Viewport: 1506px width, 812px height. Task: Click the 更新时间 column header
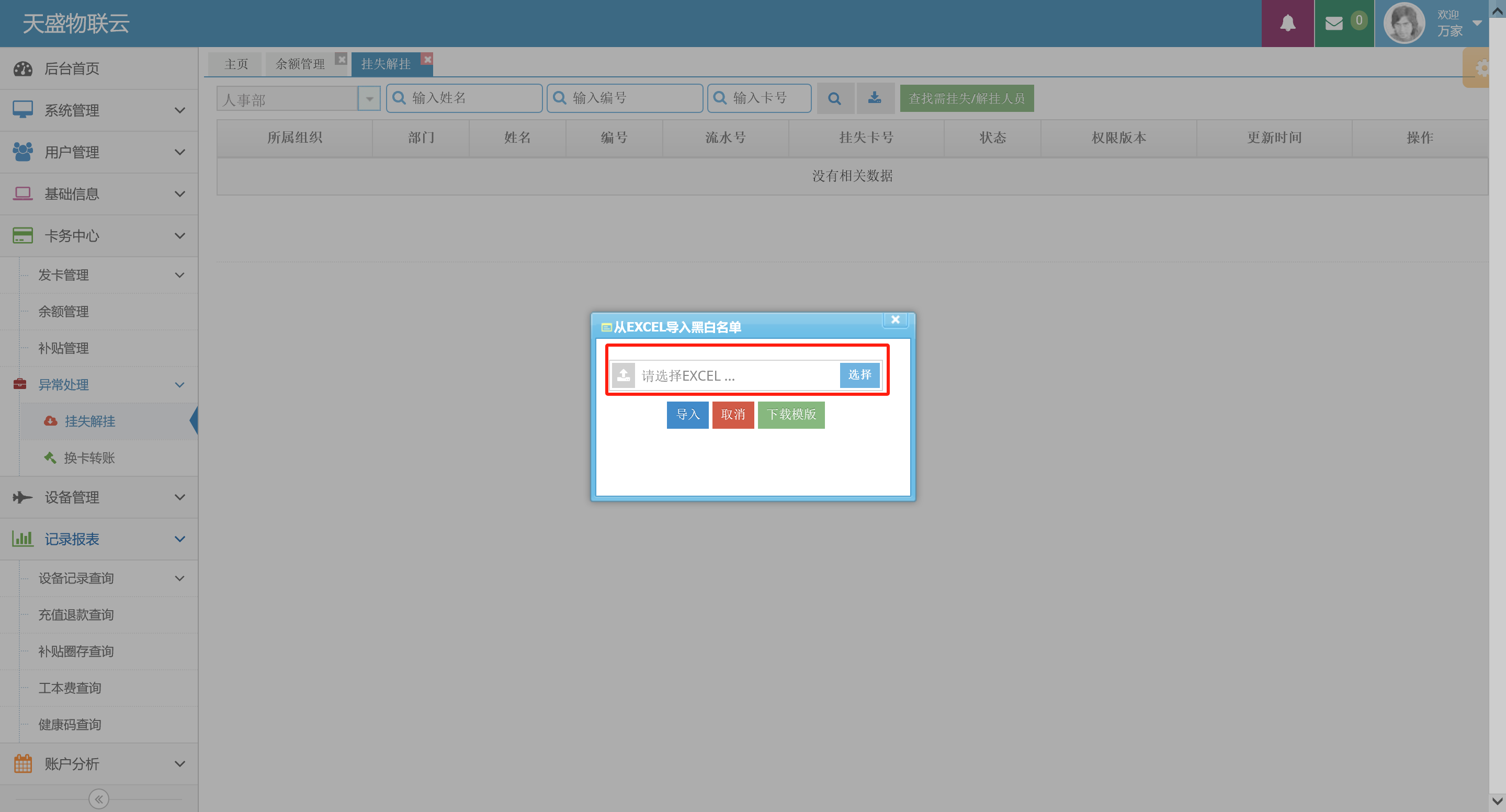(1274, 138)
